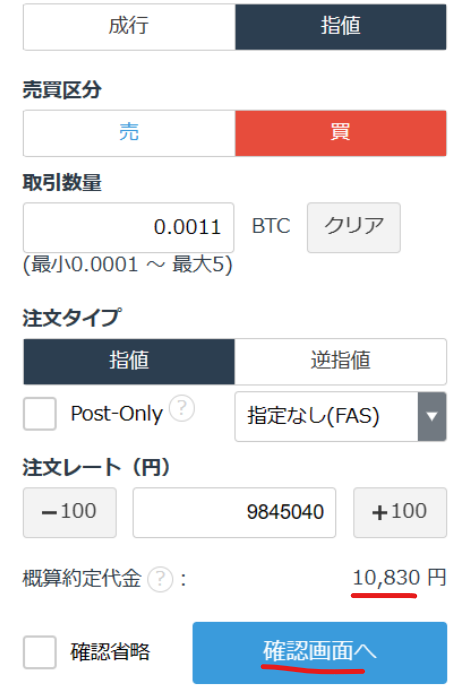Viewport: 472px width, 698px height.
Task: Select the 買 buy option
Action: [x=341, y=133]
